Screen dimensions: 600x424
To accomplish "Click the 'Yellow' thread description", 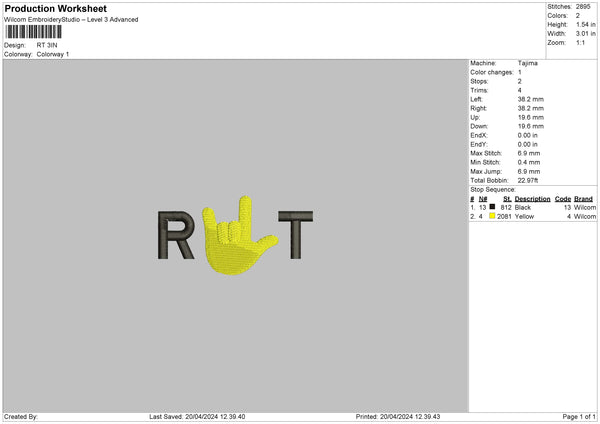I will tap(524, 217).
